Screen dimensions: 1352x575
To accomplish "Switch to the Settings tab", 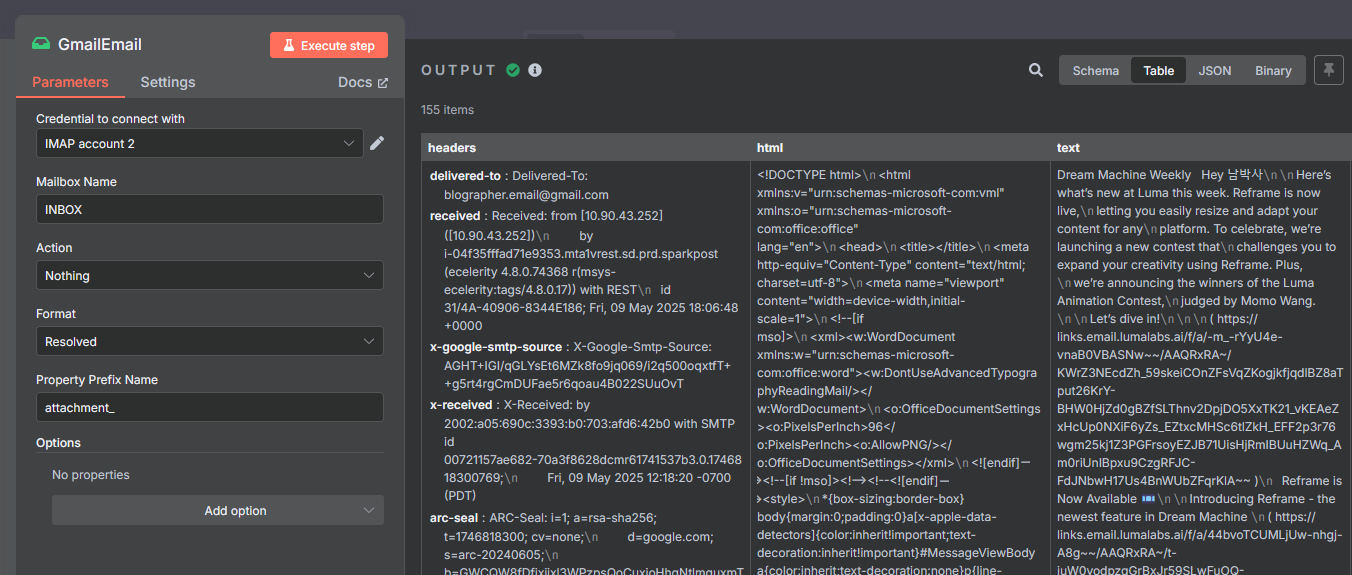I will (168, 82).
